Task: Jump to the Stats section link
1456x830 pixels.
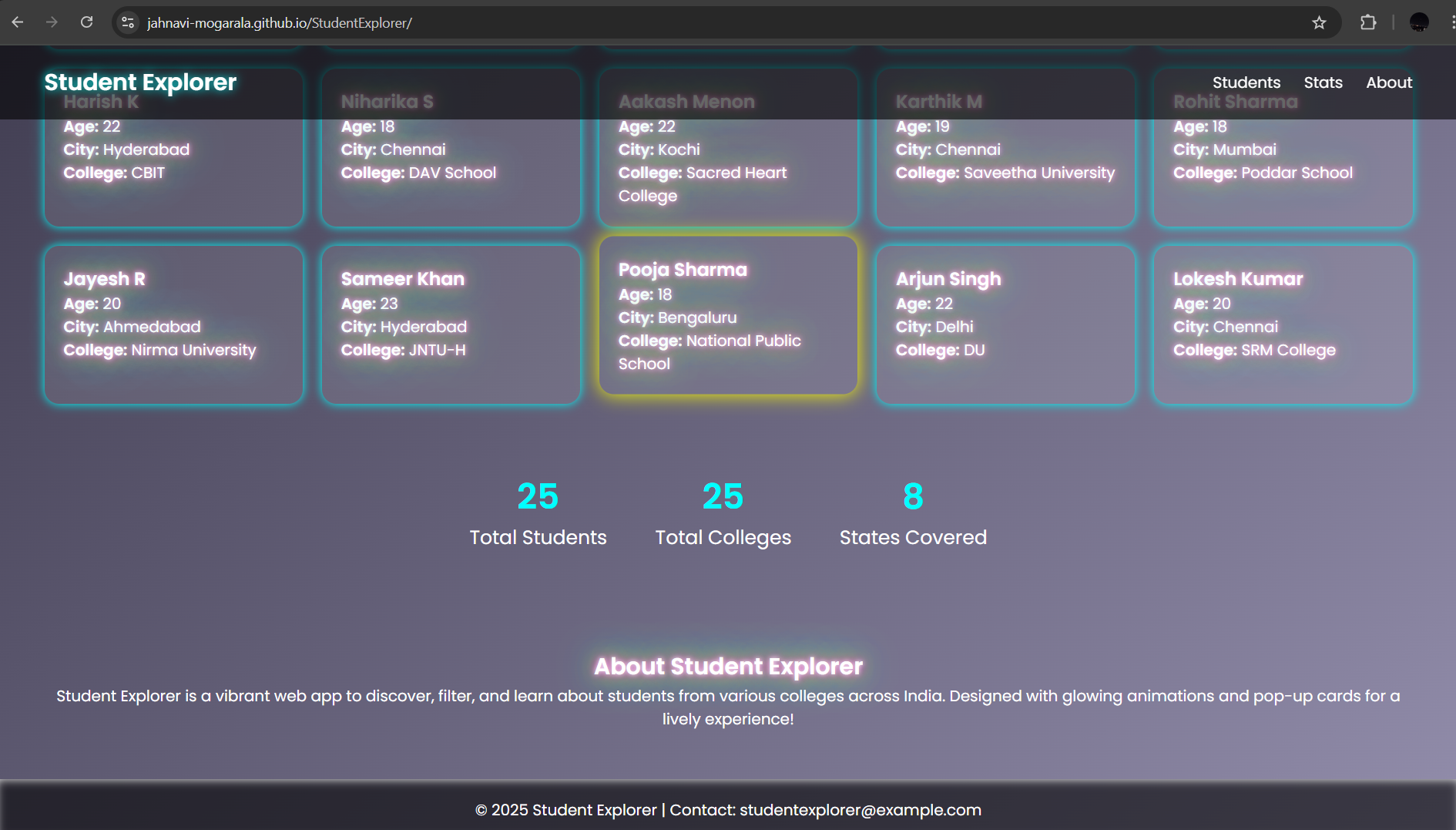Action: (1323, 82)
